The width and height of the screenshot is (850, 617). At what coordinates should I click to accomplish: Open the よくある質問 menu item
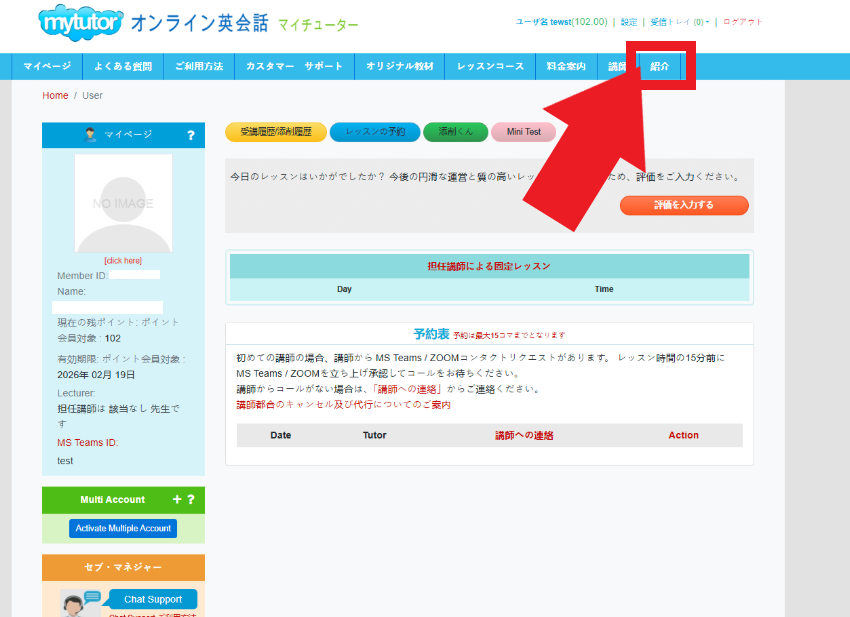pyautogui.click(x=123, y=66)
